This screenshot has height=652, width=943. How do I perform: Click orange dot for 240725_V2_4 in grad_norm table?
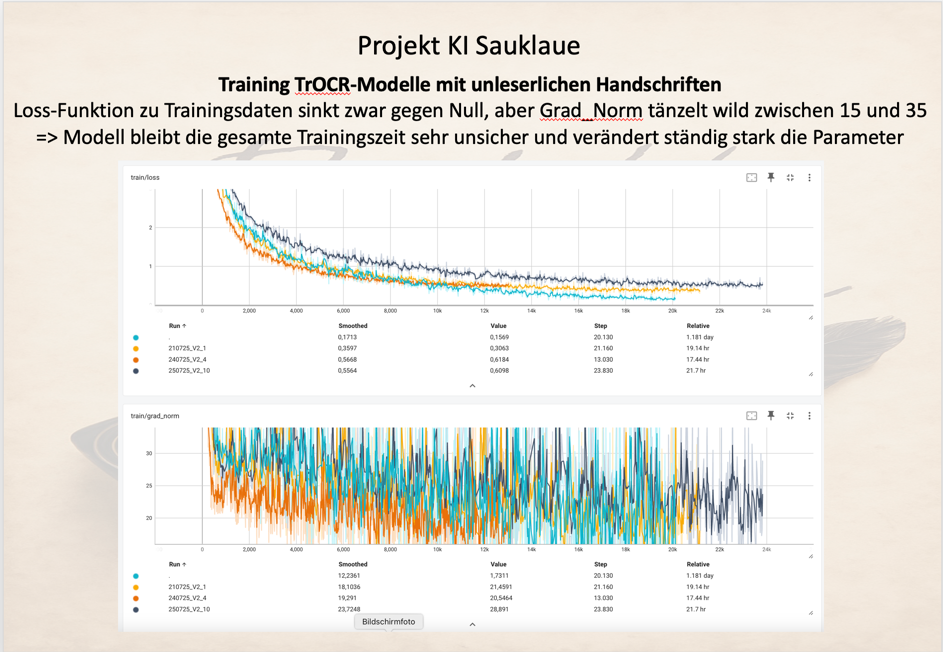click(x=136, y=598)
